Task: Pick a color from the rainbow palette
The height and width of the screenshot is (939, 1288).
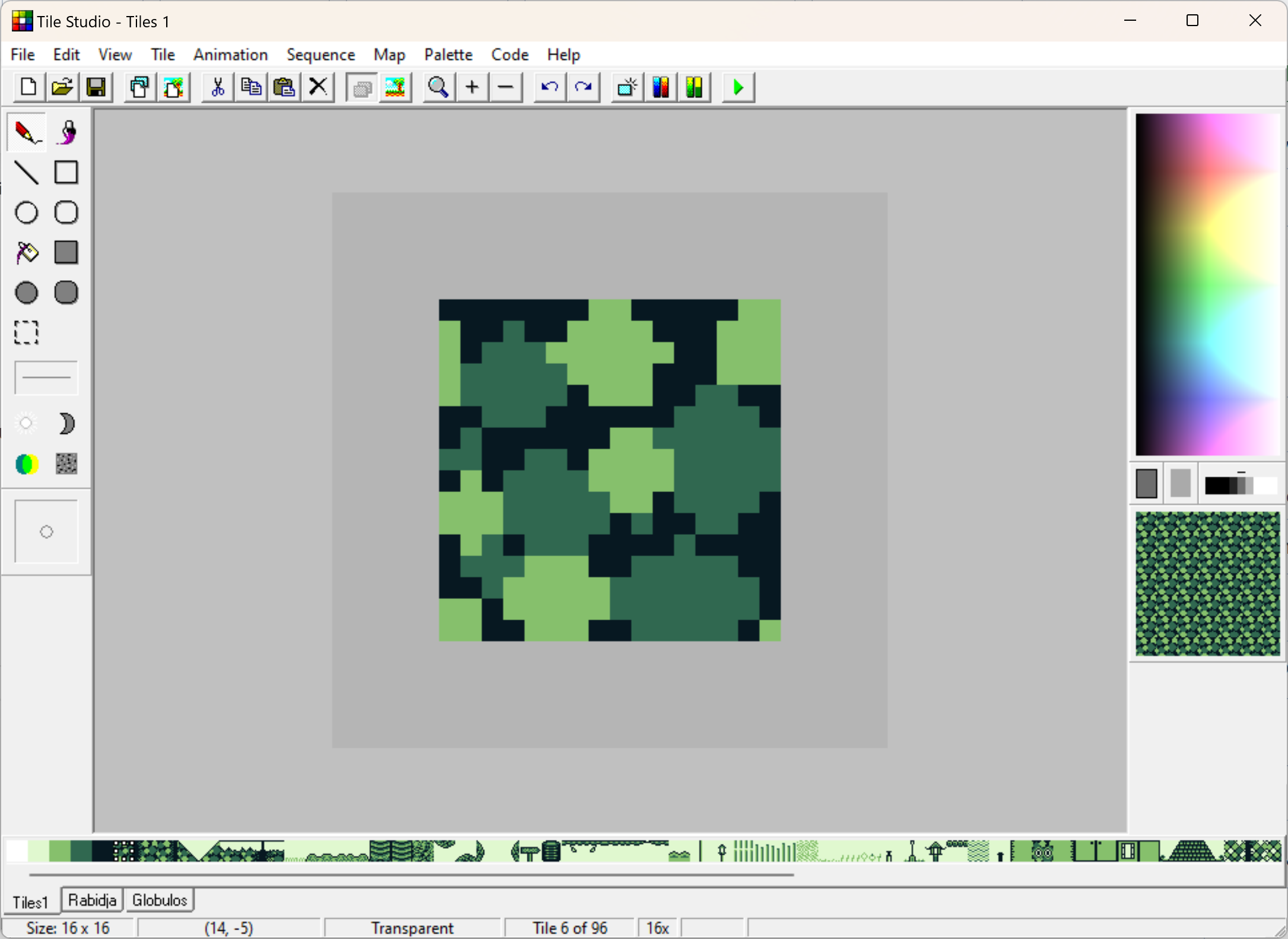Action: (x=1207, y=285)
